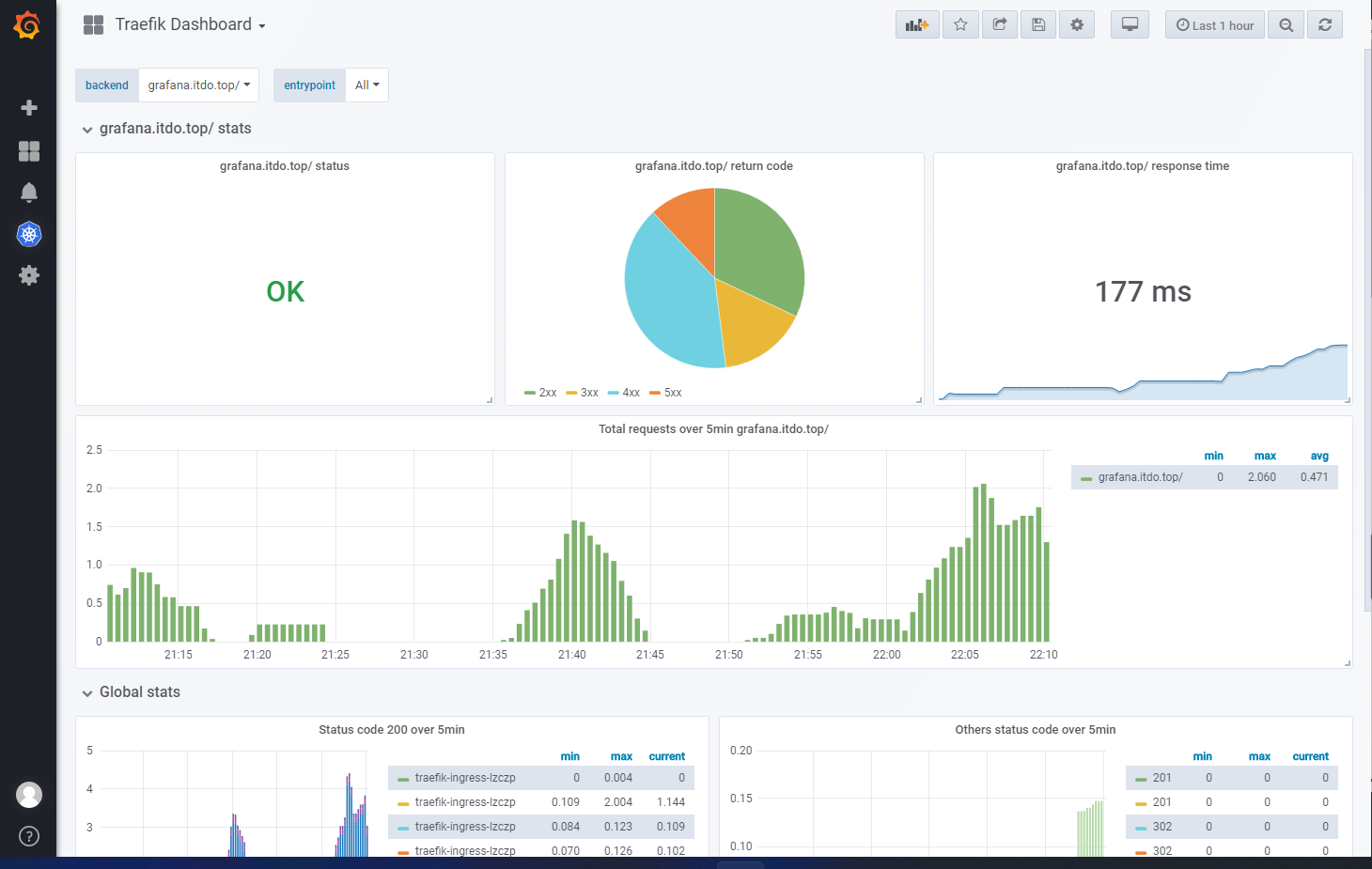Open the grafana.itdo.top/ status panel title menu

[285, 166]
